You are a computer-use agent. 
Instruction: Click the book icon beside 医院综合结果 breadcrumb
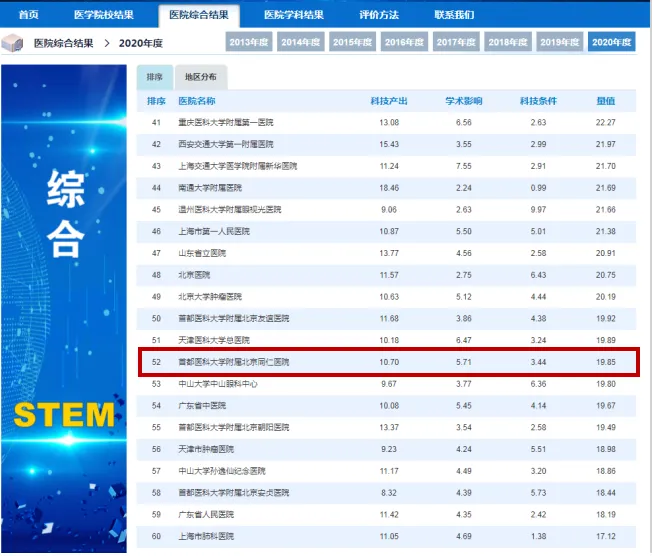click(12, 43)
